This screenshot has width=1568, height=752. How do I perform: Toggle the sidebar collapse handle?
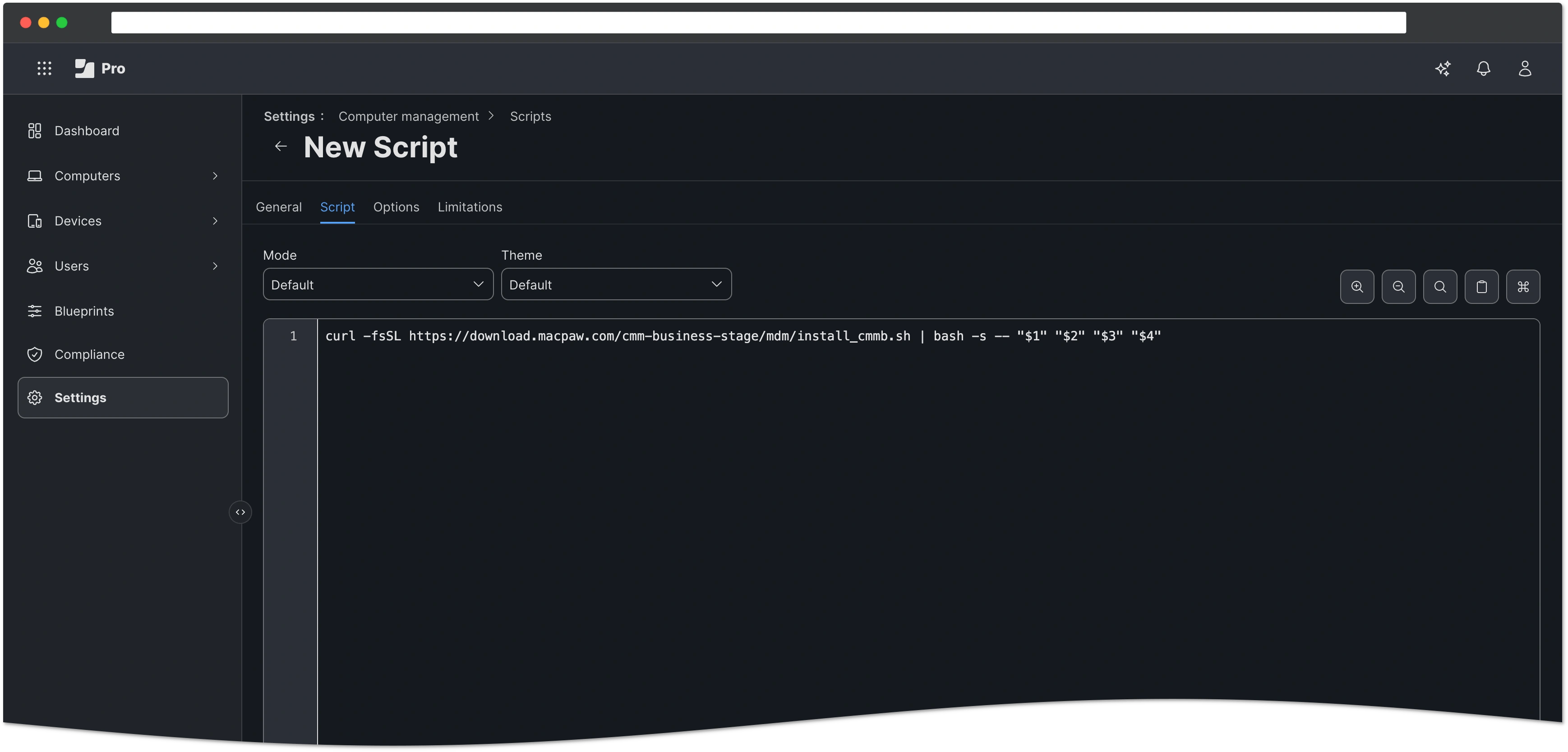coord(240,512)
